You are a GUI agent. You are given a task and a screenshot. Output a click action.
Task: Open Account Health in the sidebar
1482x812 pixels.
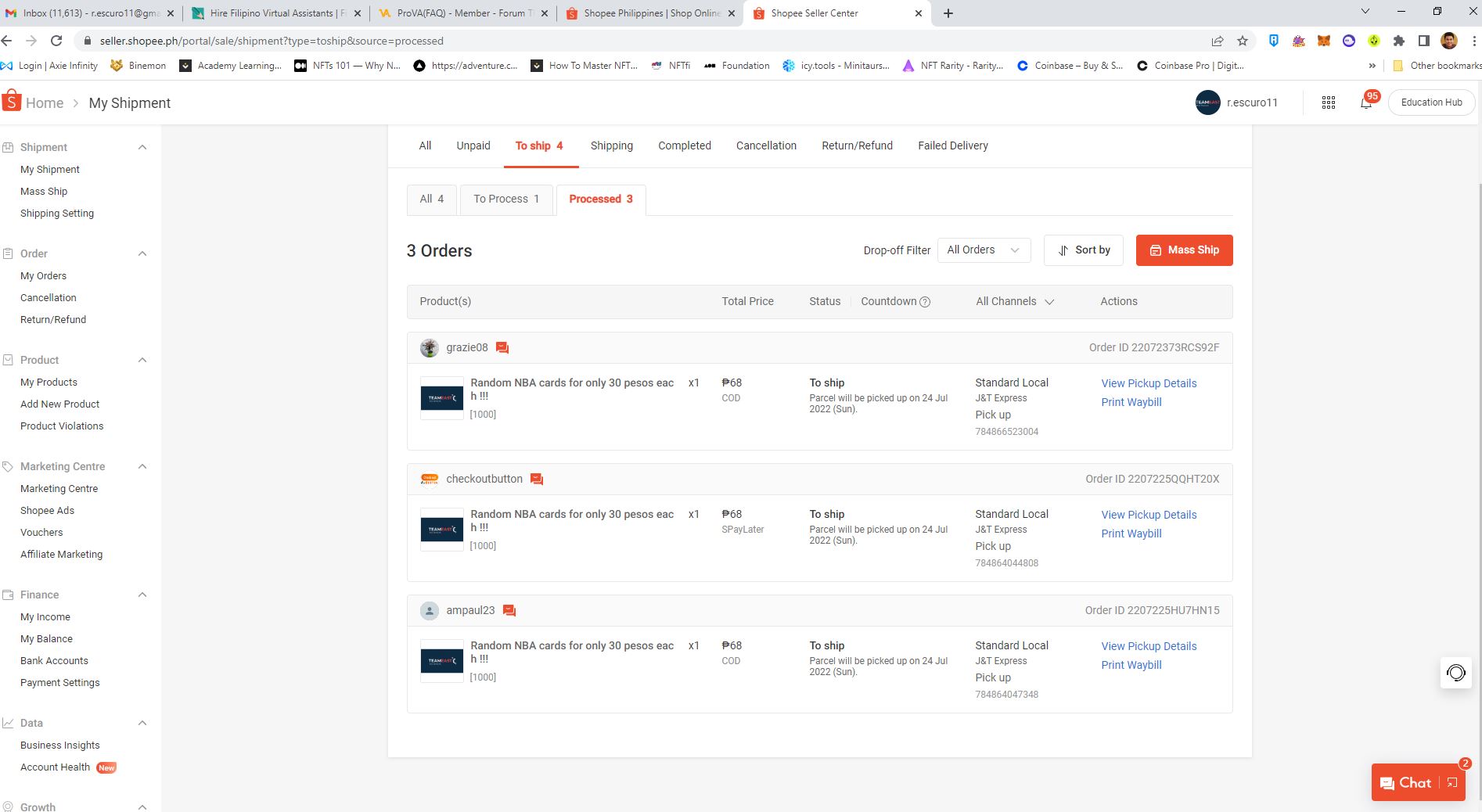55,767
